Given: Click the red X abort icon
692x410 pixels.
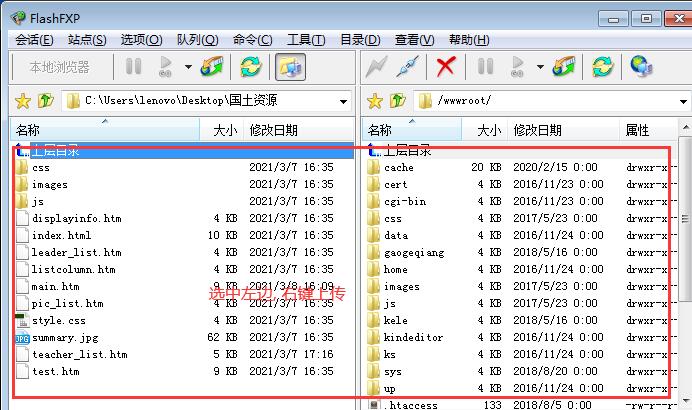Looking at the screenshot, I should [446, 67].
